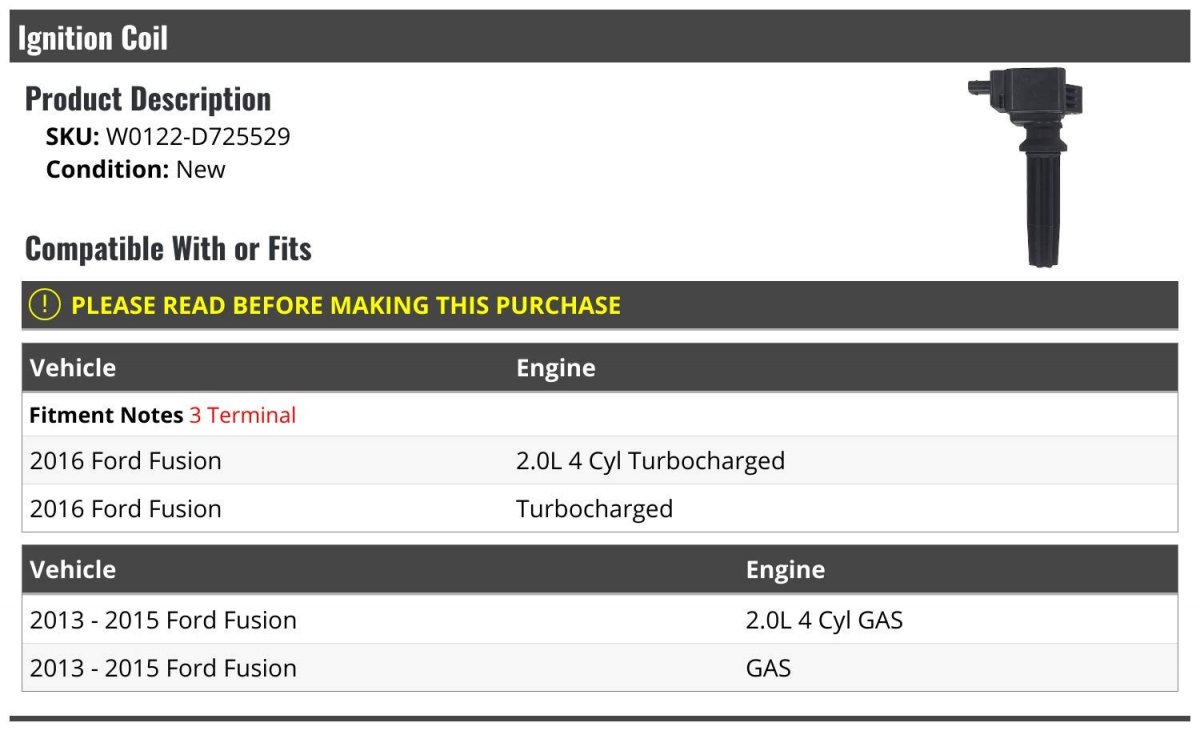The height and width of the screenshot is (731, 1200).
Task: Click the first table's Vehicle column header
Action: tap(73, 368)
